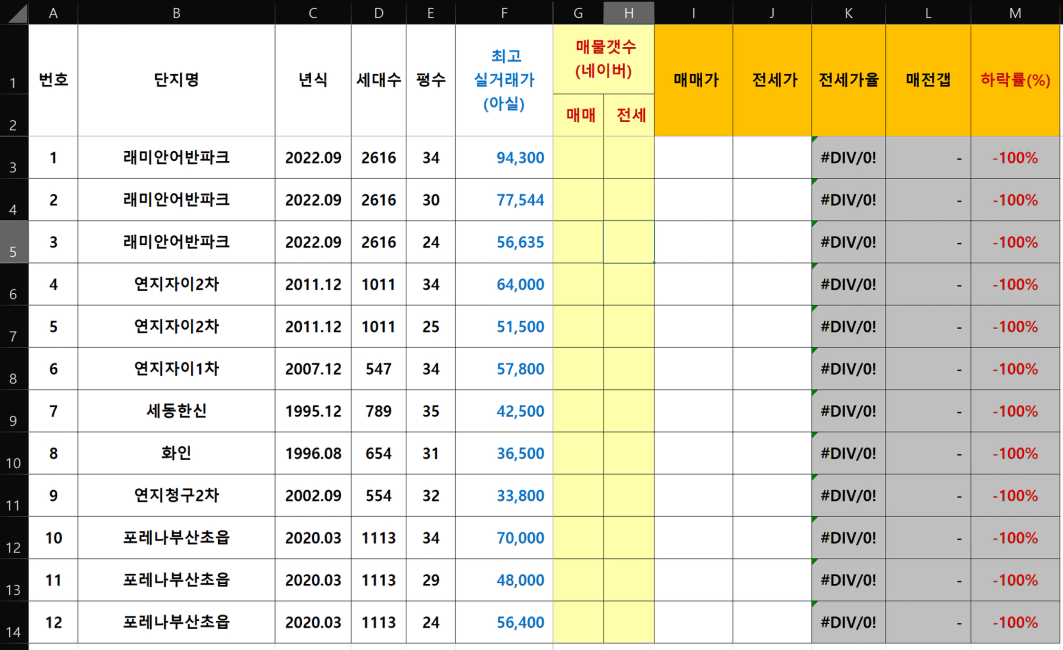The image size is (1063, 650).
Task: Select the 매전갭 header cell
Action: (x=928, y=80)
